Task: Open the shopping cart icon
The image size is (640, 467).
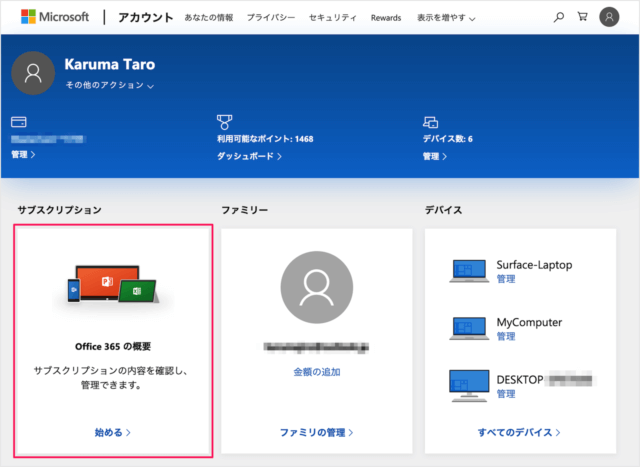Action: tap(582, 18)
